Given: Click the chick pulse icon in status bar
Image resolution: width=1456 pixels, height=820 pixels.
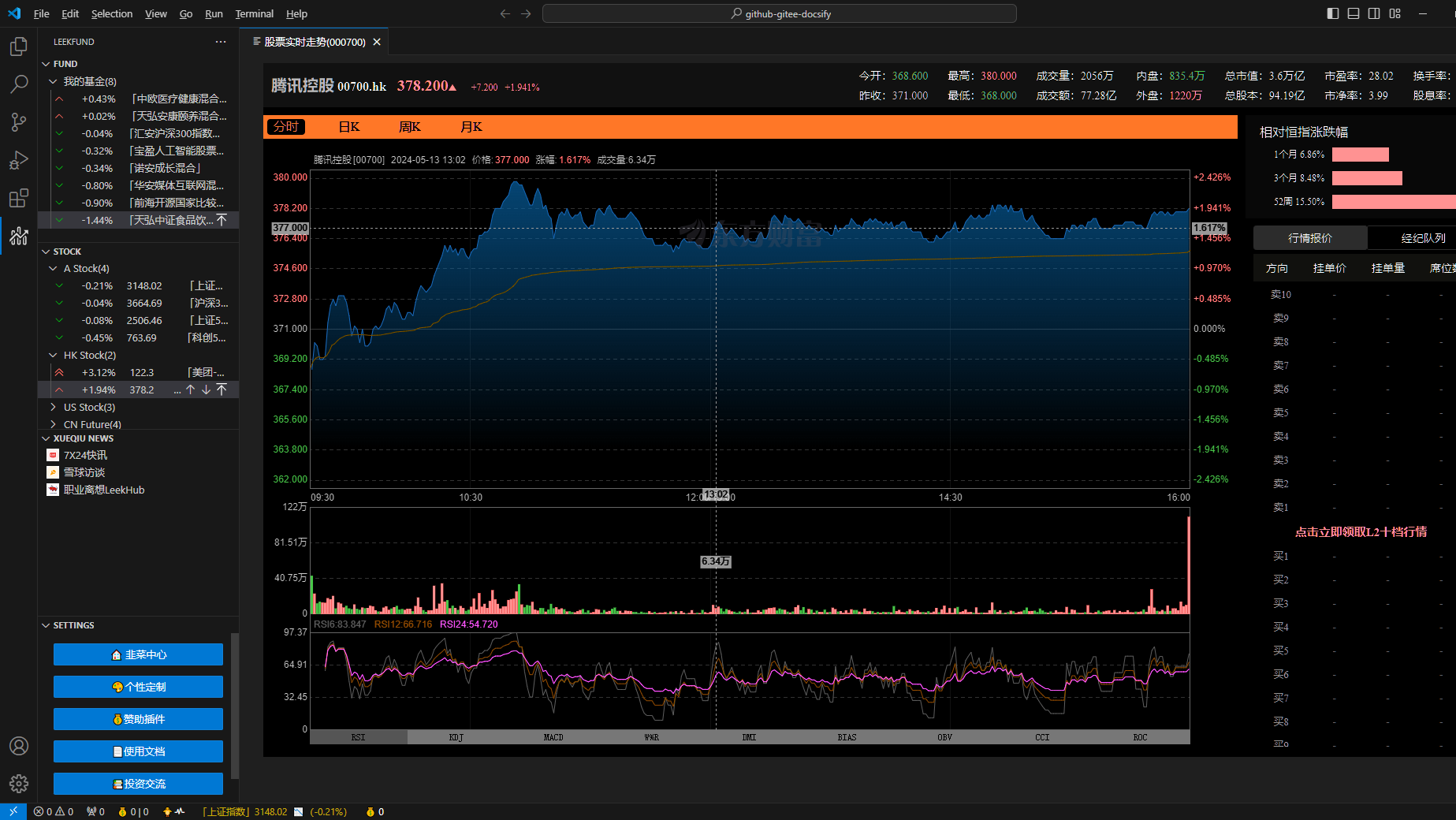Looking at the screenshot, I should pyautogui.click(x=173, y=811).
